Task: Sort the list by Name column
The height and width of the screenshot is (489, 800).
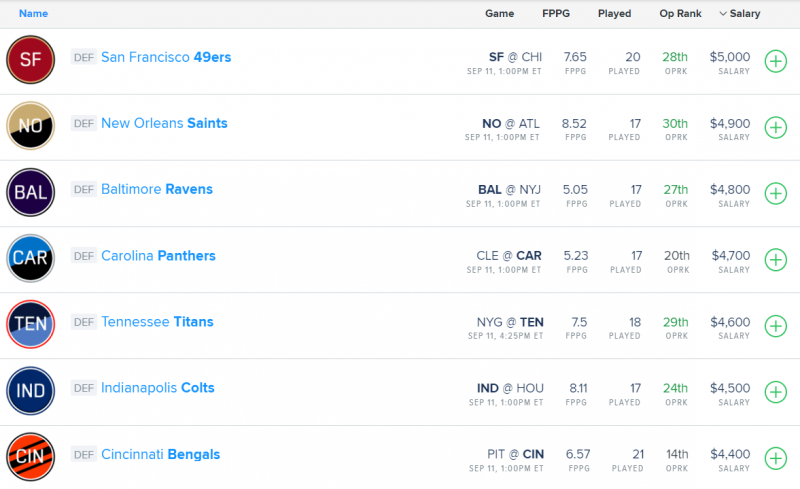Action: 33,14
